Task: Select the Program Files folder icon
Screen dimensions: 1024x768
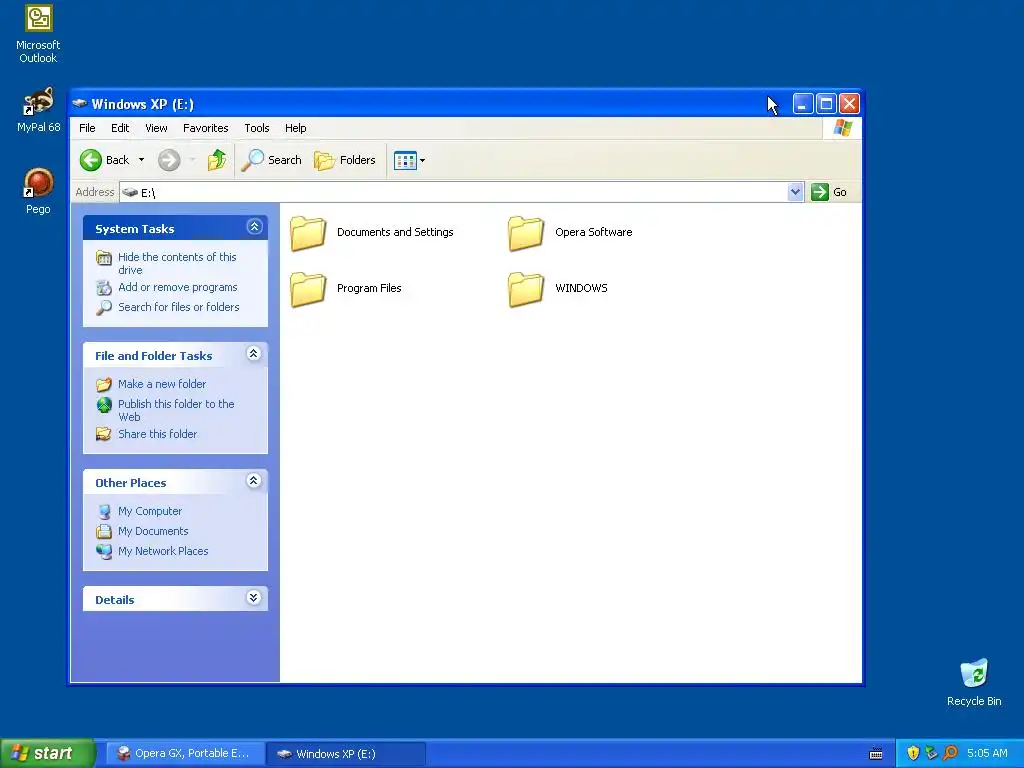Action: (308, 289)
